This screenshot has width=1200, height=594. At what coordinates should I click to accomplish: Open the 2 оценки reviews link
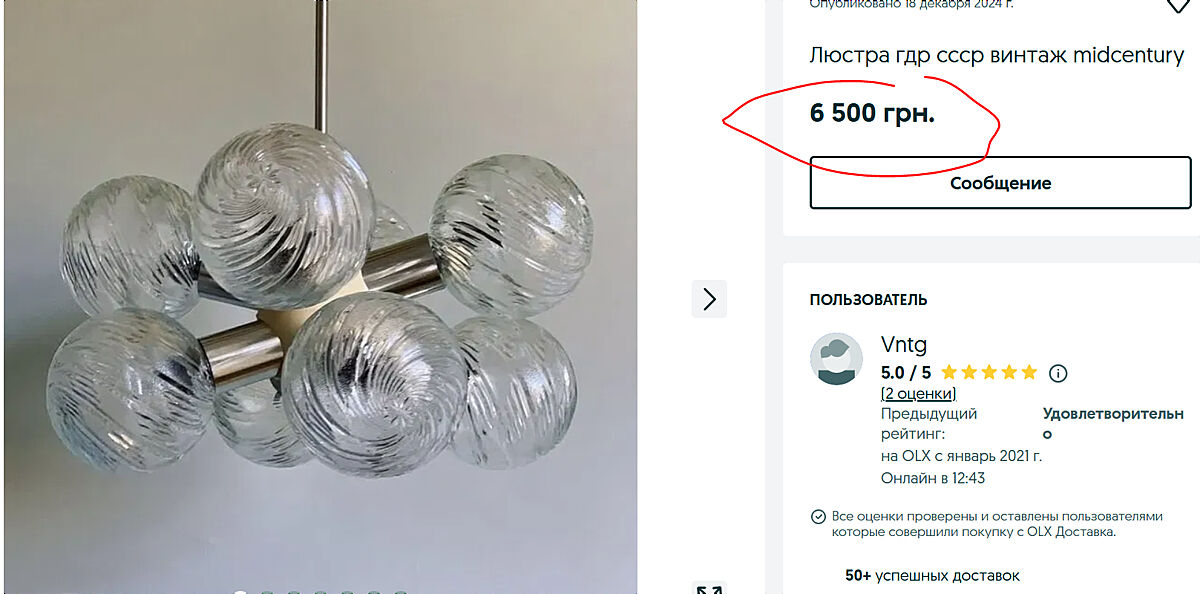[918, 394]
